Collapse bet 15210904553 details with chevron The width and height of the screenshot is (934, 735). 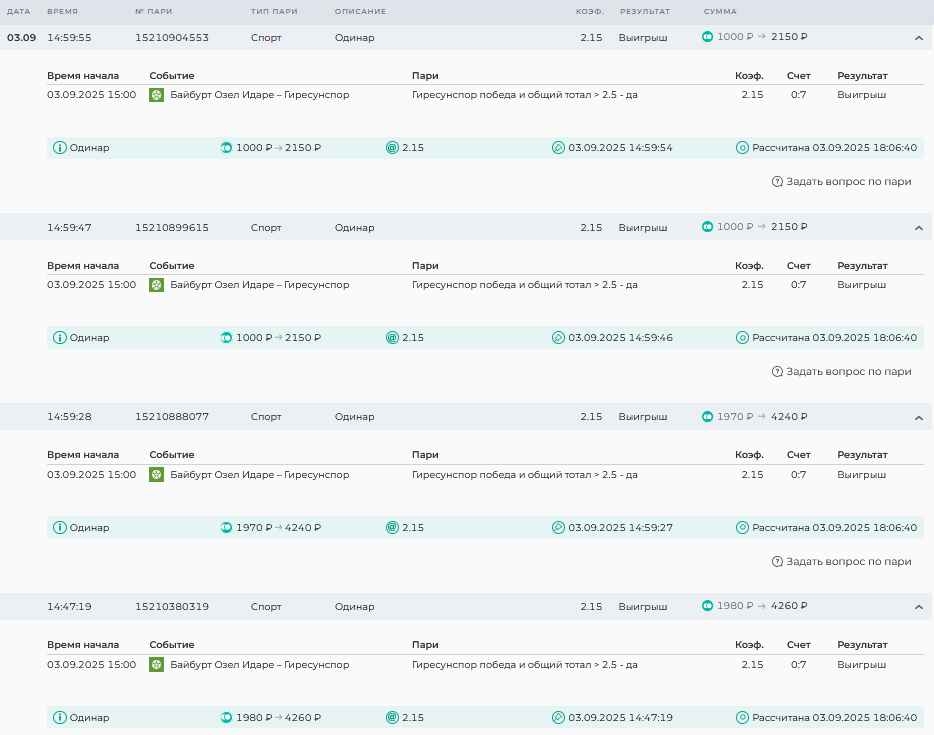coord(919,38)
